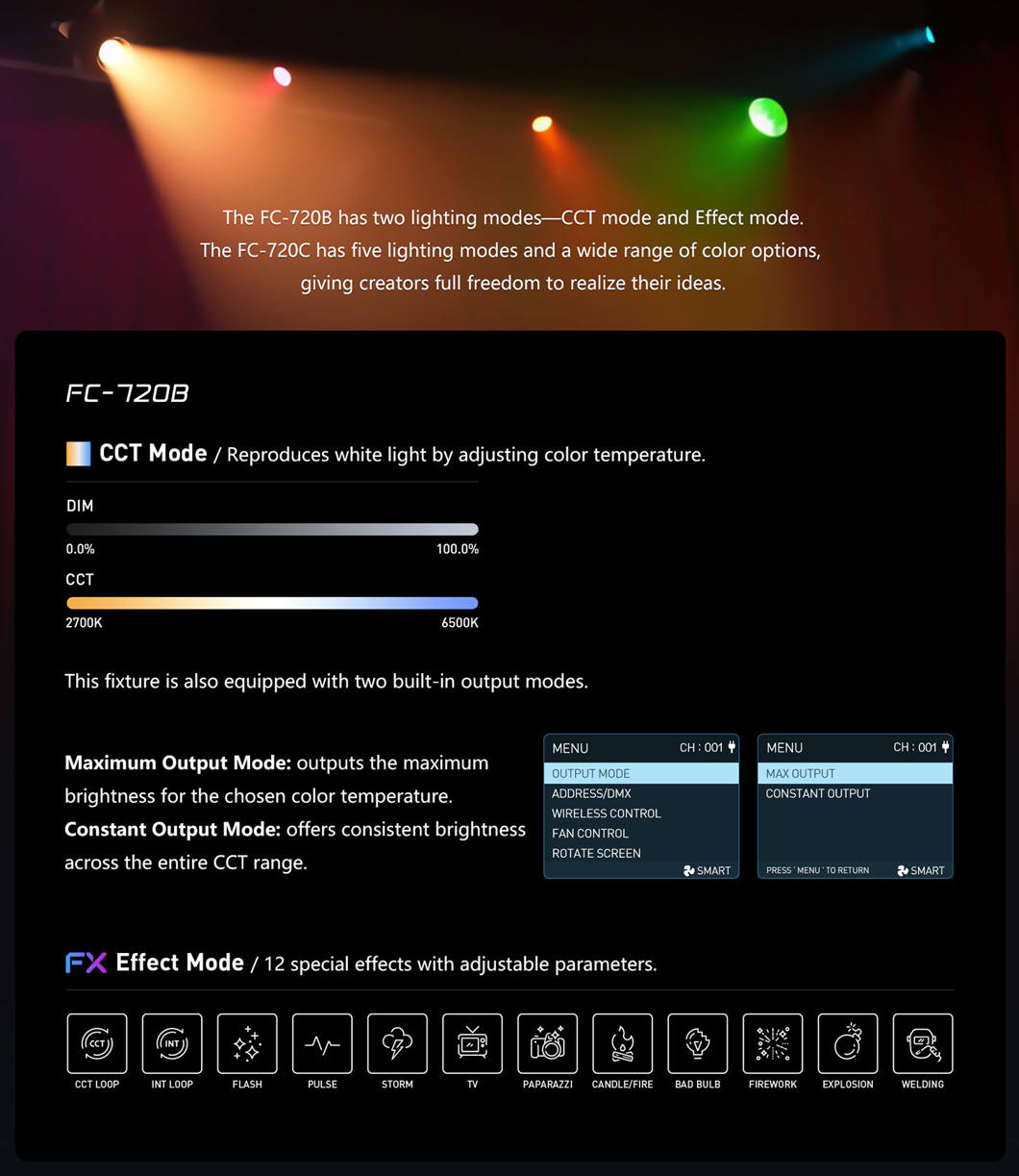
Task: Choose the Flash effect icon
Action: point(247,1043)
